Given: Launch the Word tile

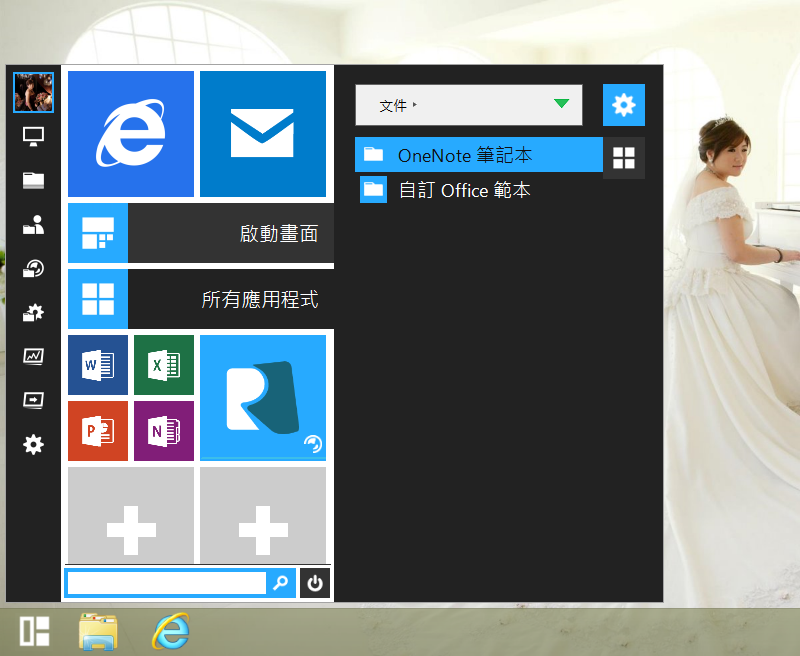Looking at the screenshot, I should (98, 365).
